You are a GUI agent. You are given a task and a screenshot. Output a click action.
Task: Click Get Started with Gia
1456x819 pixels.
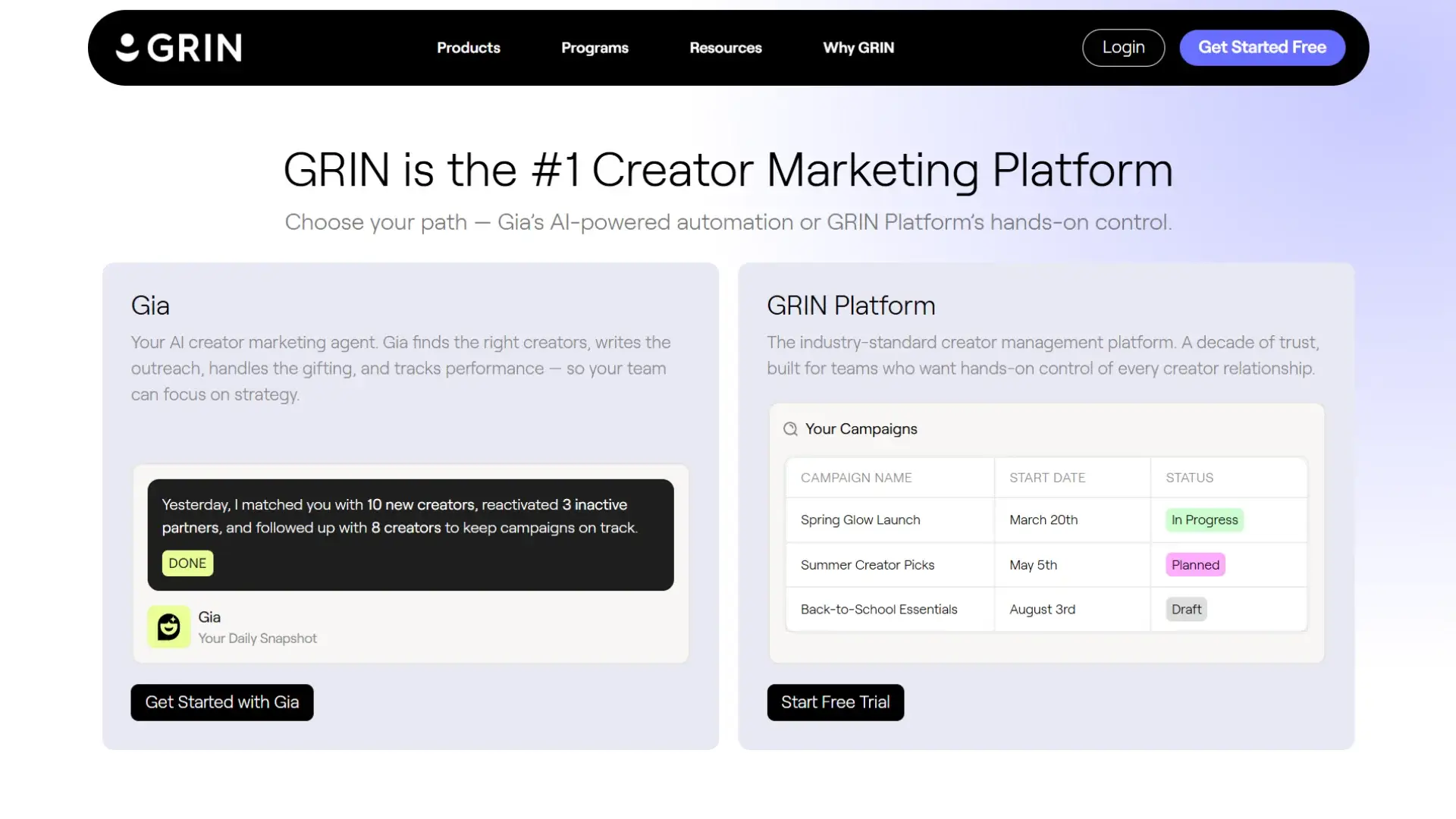pyautogui.click(x=221, y=702)
